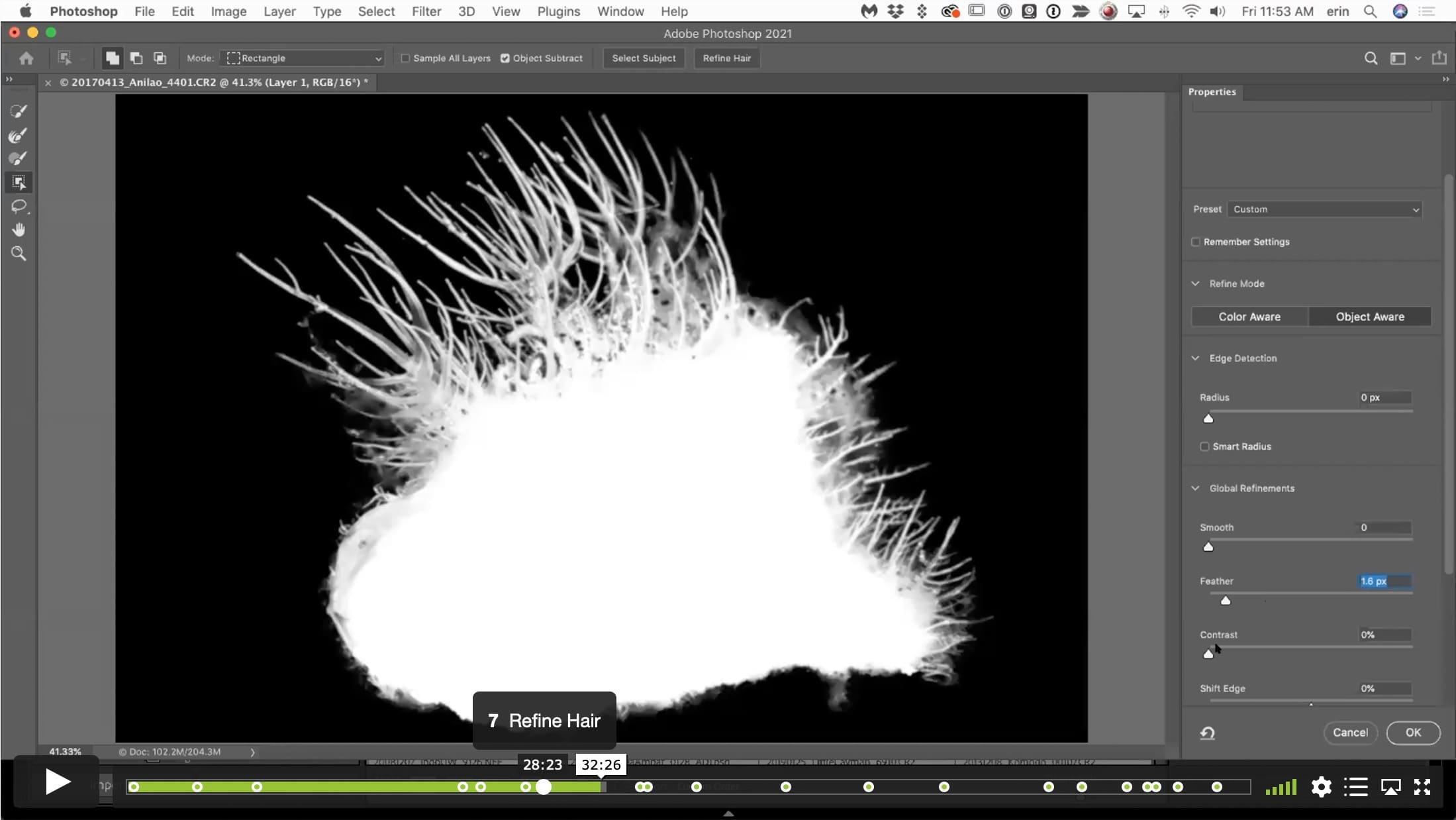Switch refine mode to Color Aware
This screenshot has width=1456, height=820.
click(x=1249, y=317)
